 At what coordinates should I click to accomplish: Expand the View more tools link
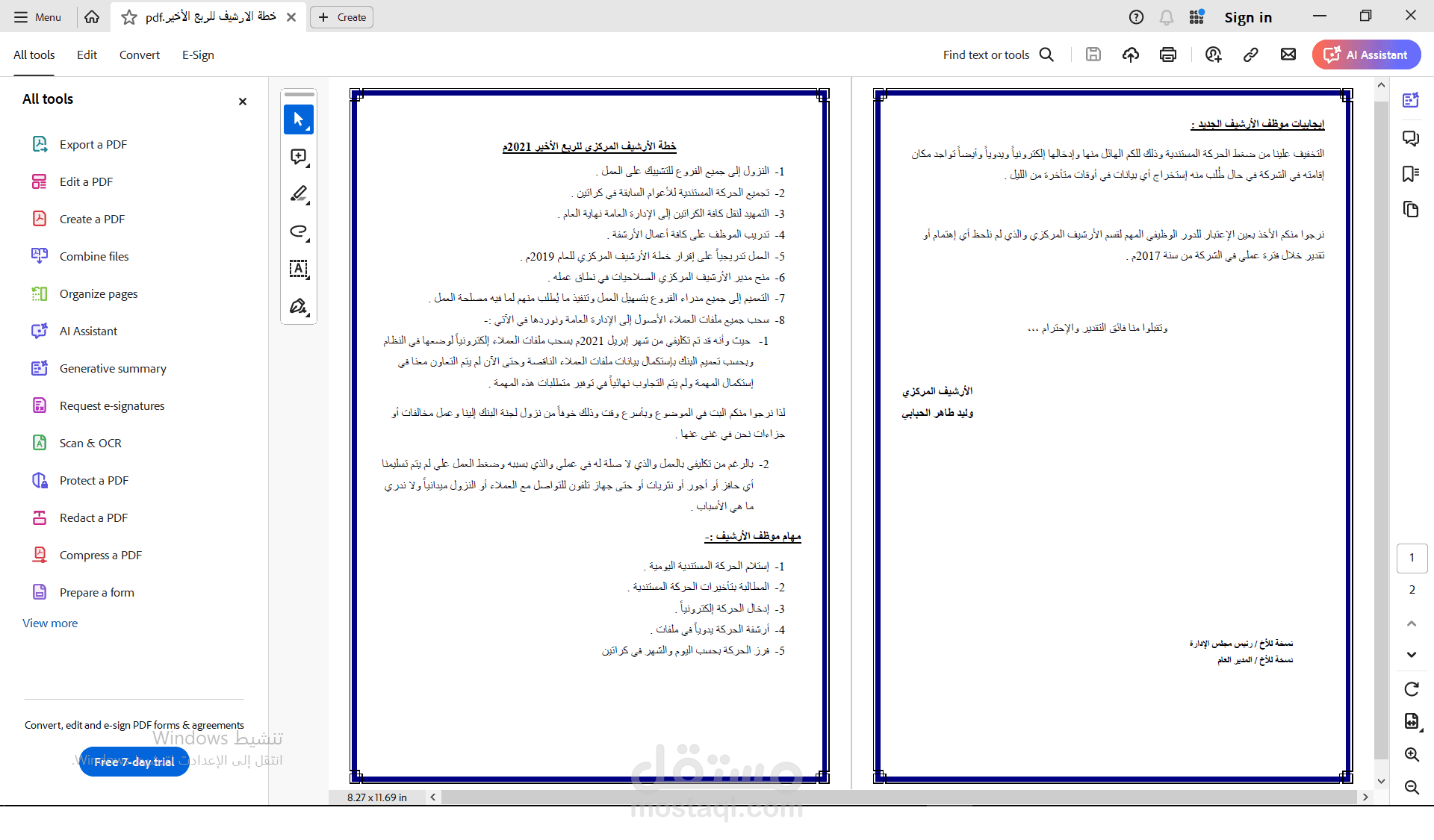coord(50,623)
